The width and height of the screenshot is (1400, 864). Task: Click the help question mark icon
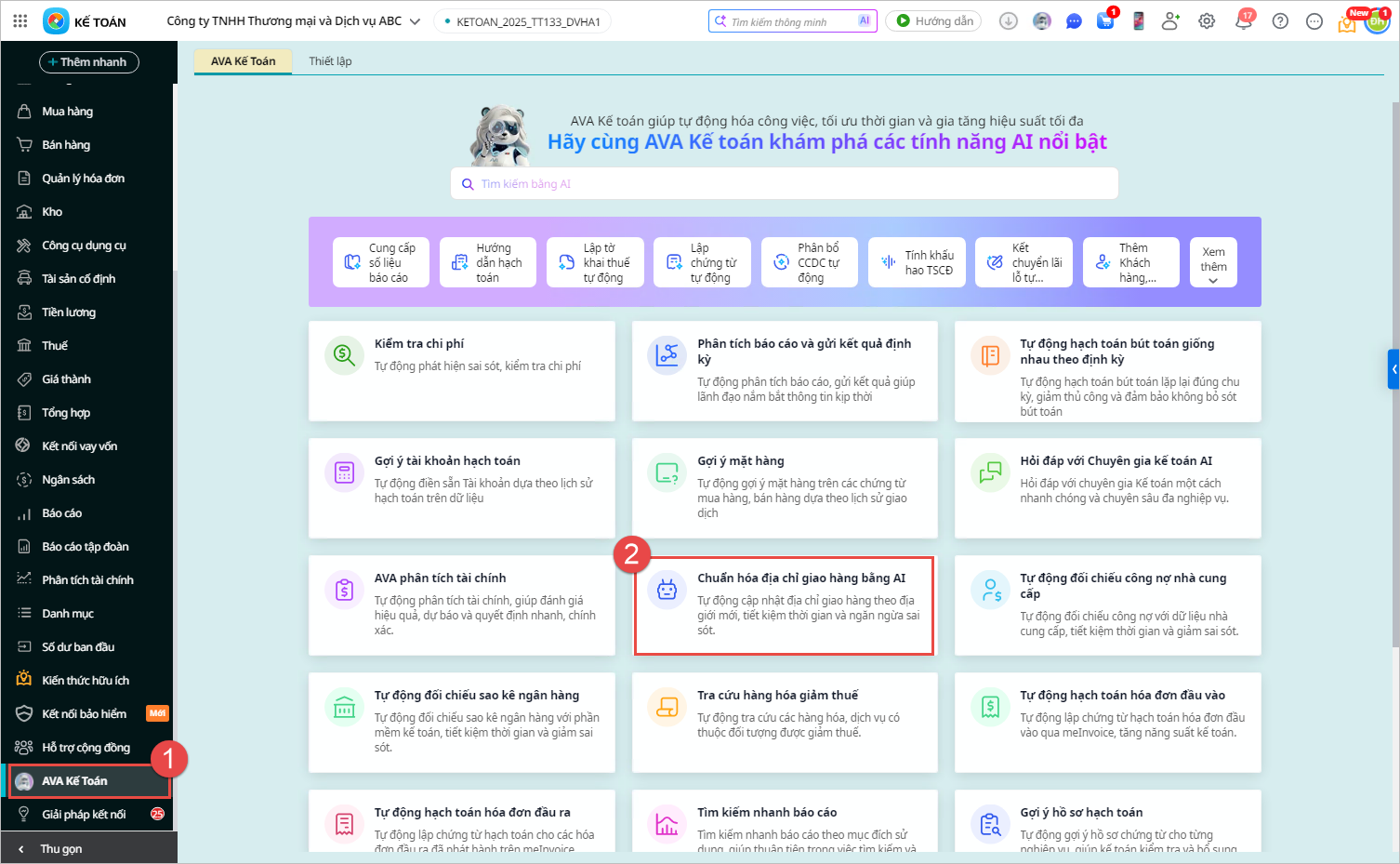[x=1280, y=20]
